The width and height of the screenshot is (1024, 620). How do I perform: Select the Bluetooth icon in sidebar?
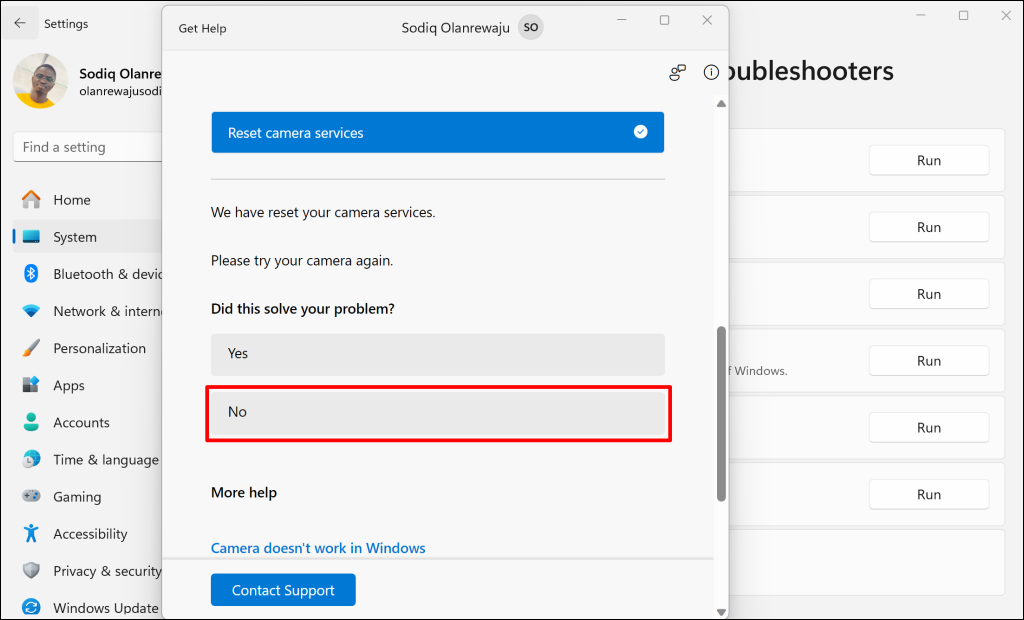pyautogui.click(x=31, y=274)
